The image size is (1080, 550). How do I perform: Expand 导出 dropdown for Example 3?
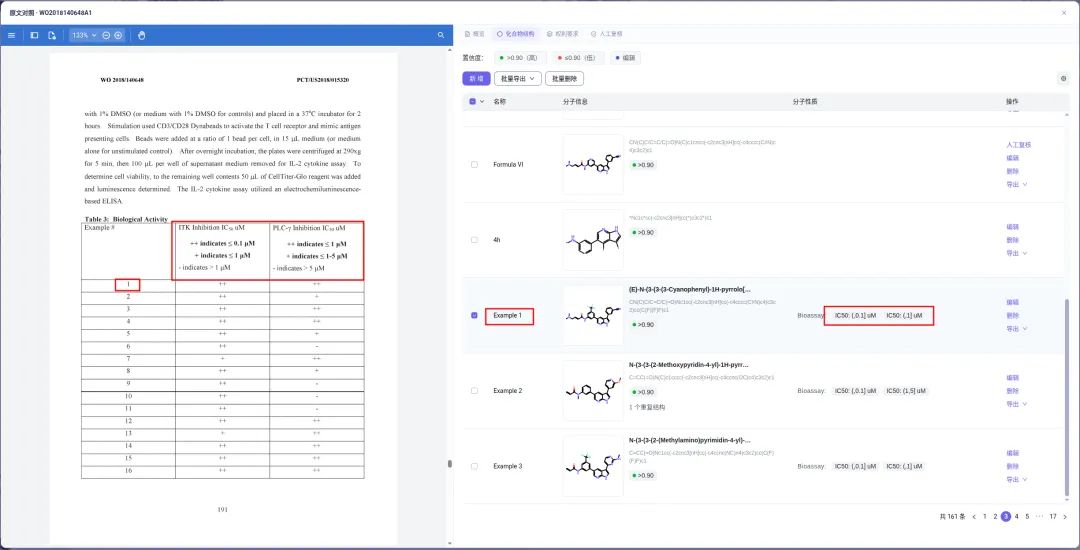[1016, 479]
